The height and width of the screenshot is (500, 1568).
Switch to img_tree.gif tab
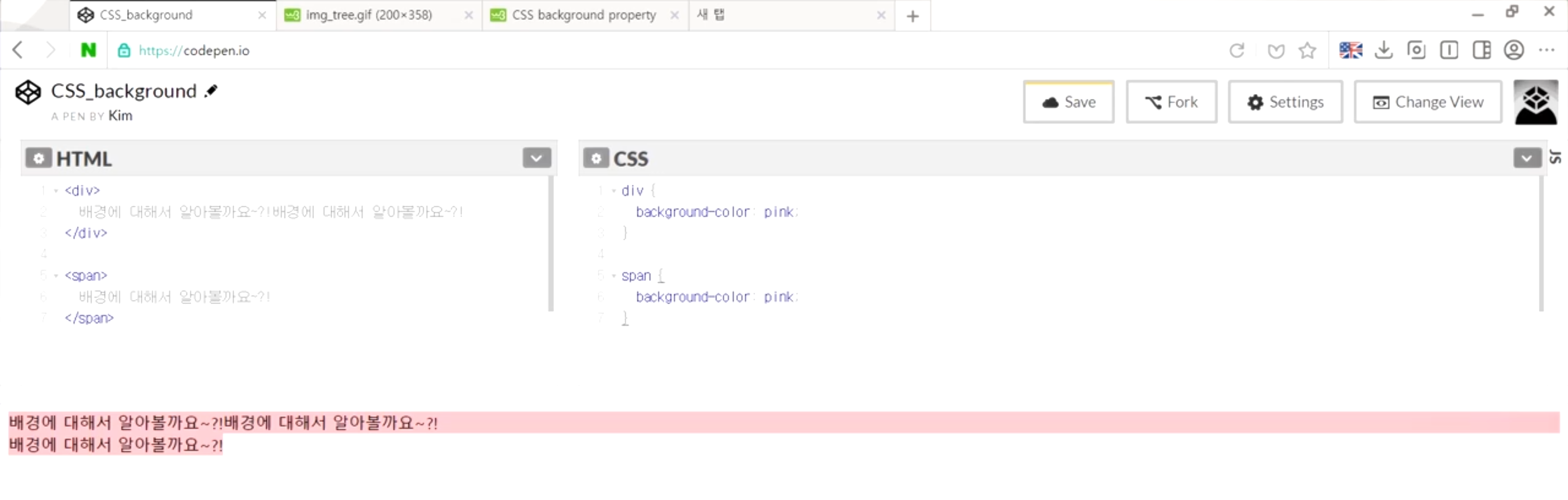(x=369, y=15)
